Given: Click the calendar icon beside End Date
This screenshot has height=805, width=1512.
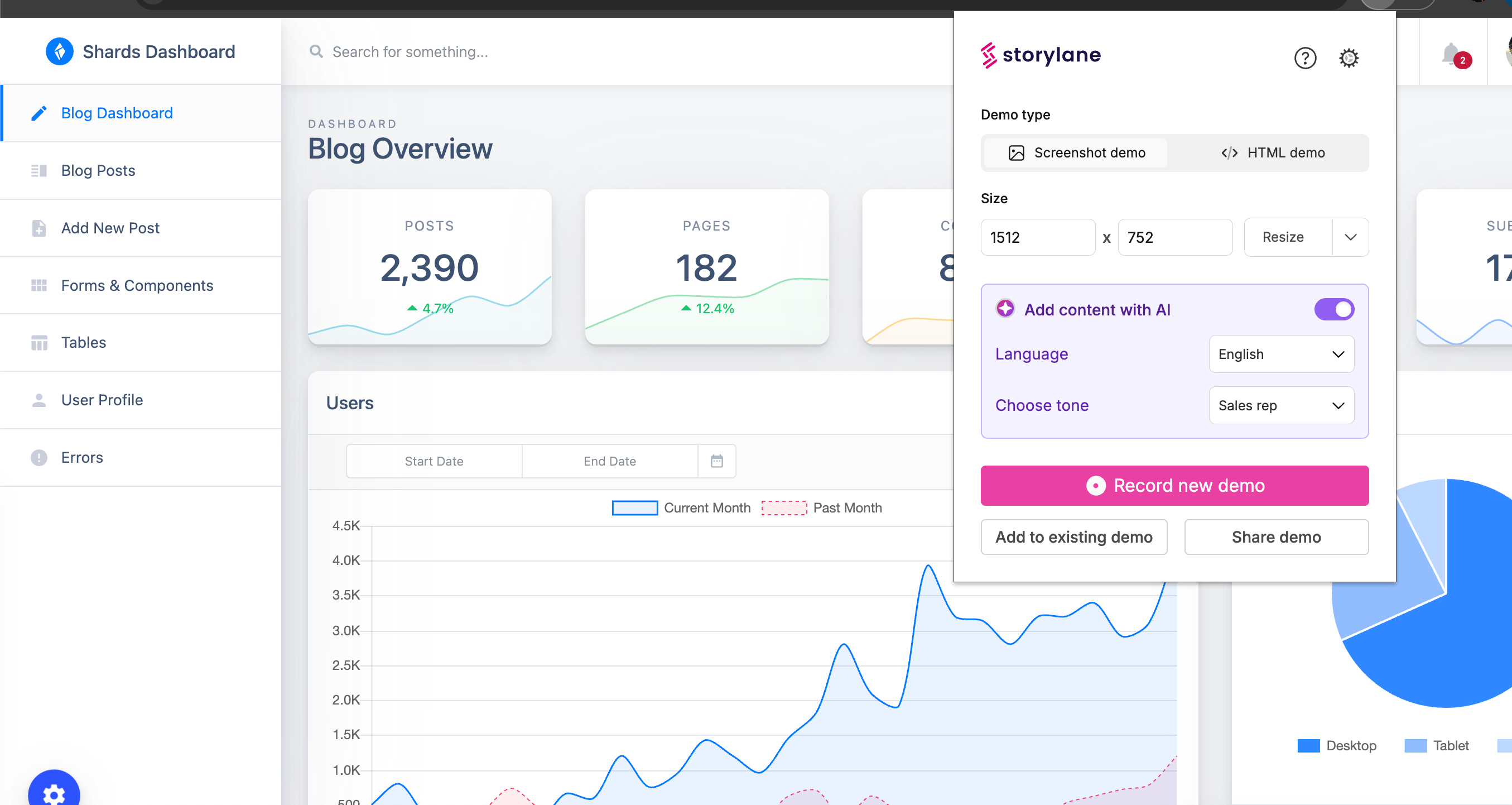Looking at the screenshot, I should [x=717, y=461].
